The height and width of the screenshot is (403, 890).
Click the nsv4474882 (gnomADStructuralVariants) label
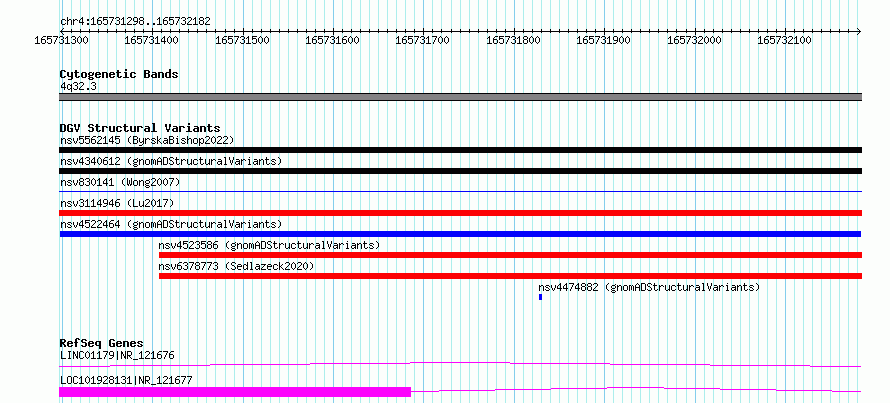click(649, 287)
